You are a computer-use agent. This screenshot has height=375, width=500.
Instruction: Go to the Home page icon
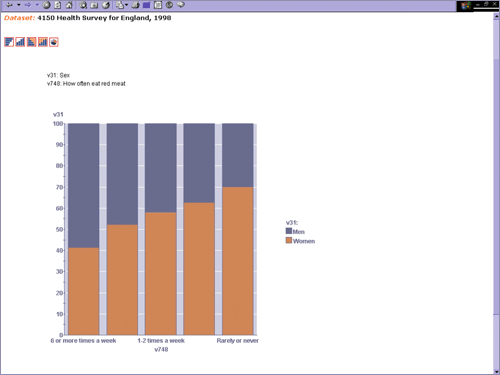[x=69, y=5]
